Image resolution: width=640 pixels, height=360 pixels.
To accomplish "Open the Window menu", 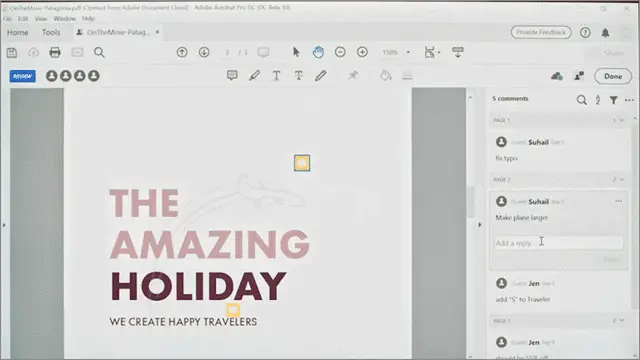I will coord(64,19).
